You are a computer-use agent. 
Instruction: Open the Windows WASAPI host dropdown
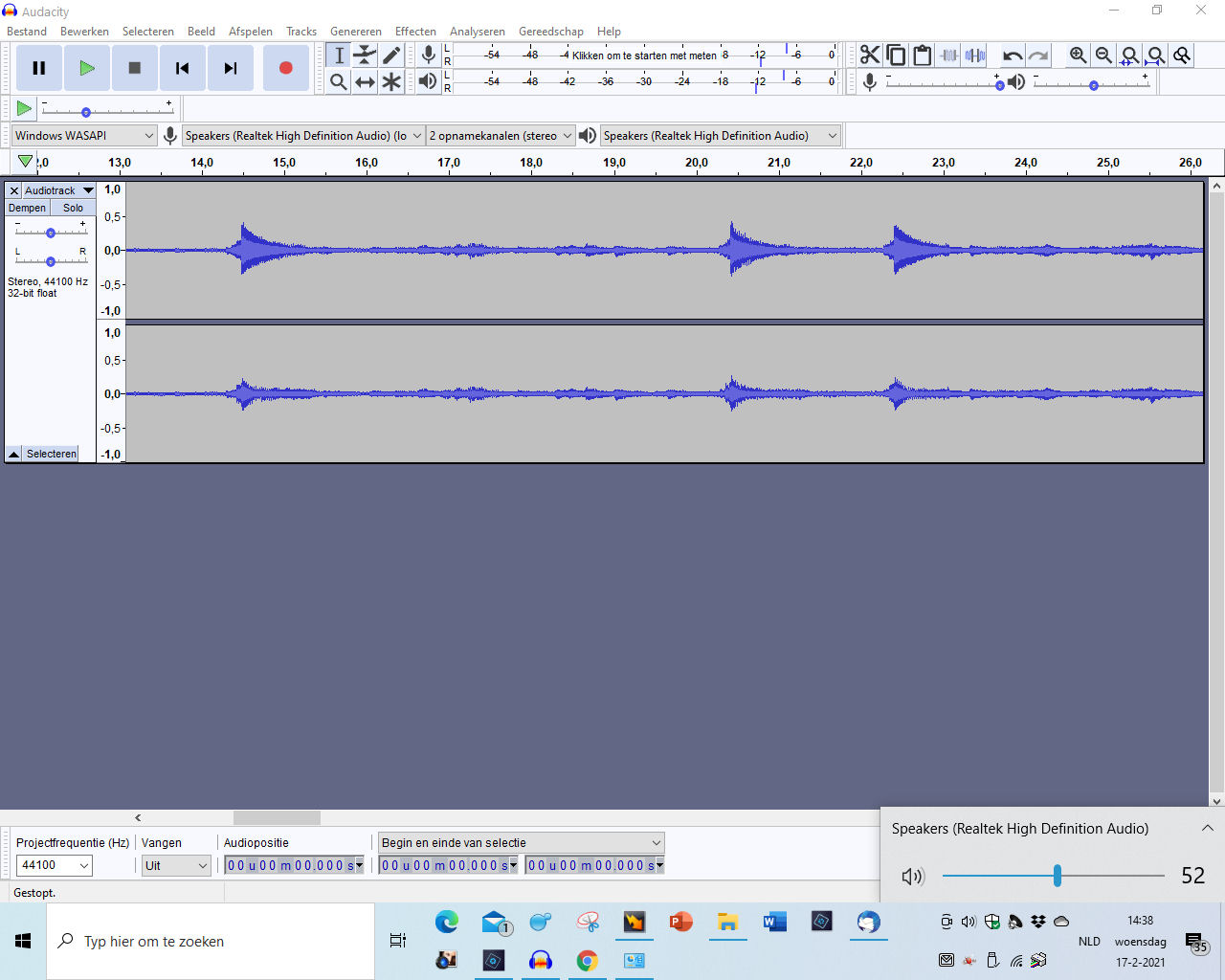(84, 136)
